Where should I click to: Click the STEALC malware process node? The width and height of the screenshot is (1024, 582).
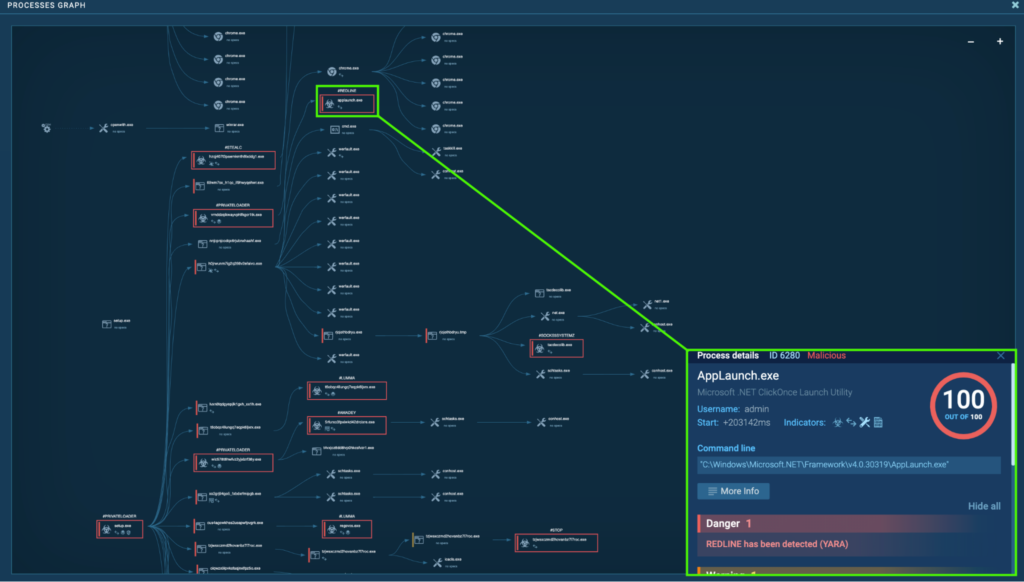(232, 160)
